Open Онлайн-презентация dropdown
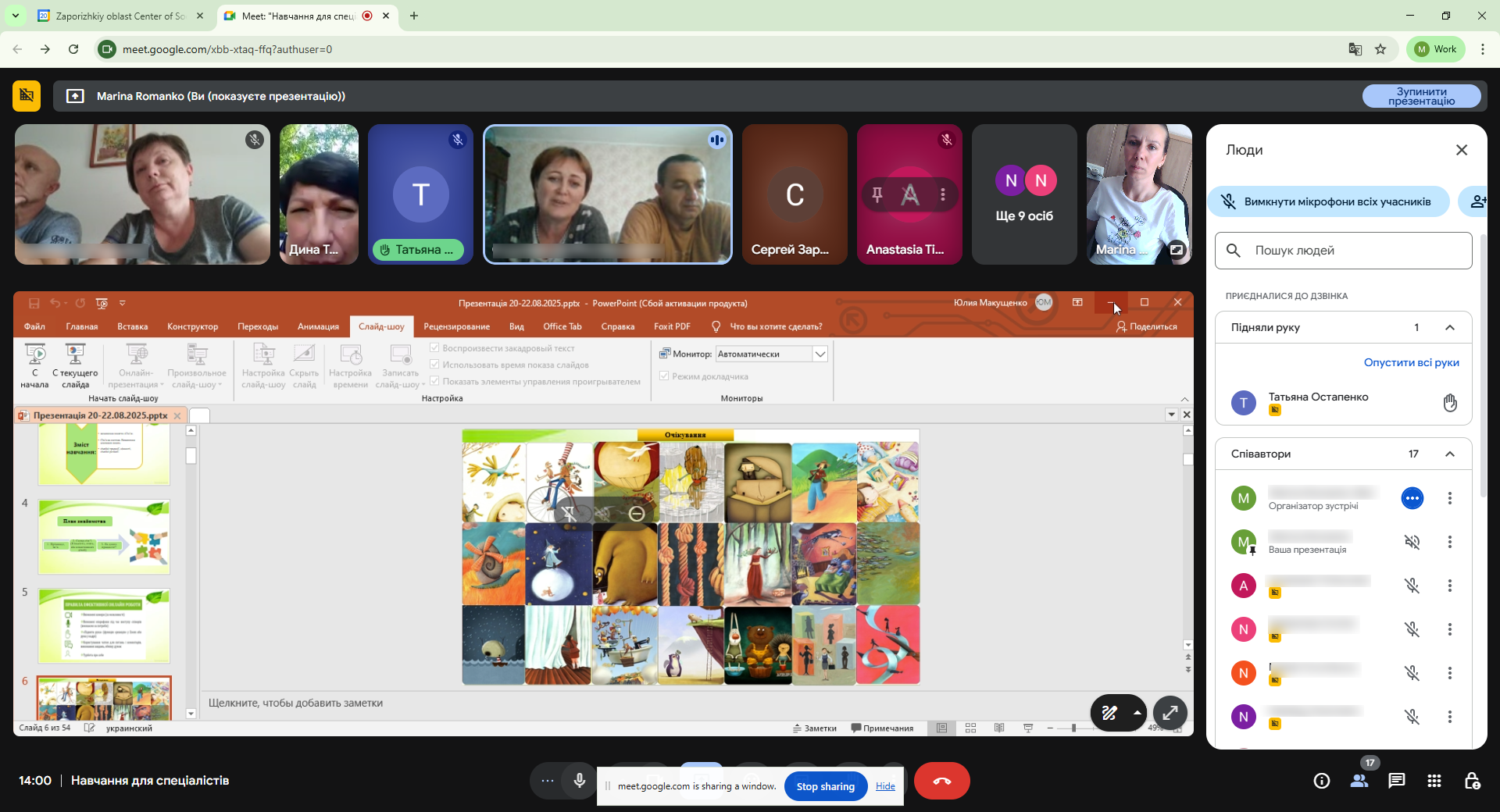1500x812 pixels. coord(137,365)
